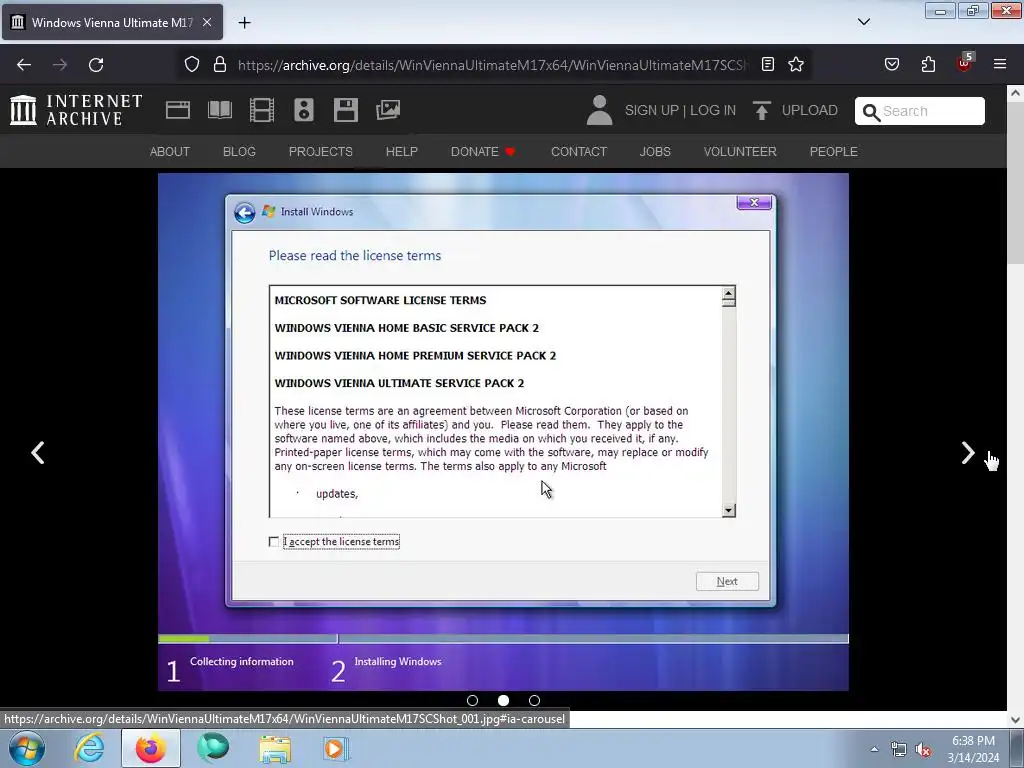Open the Windows Start orb
The width and height of the screenshot is (1024, 768).
coord(27,748)
